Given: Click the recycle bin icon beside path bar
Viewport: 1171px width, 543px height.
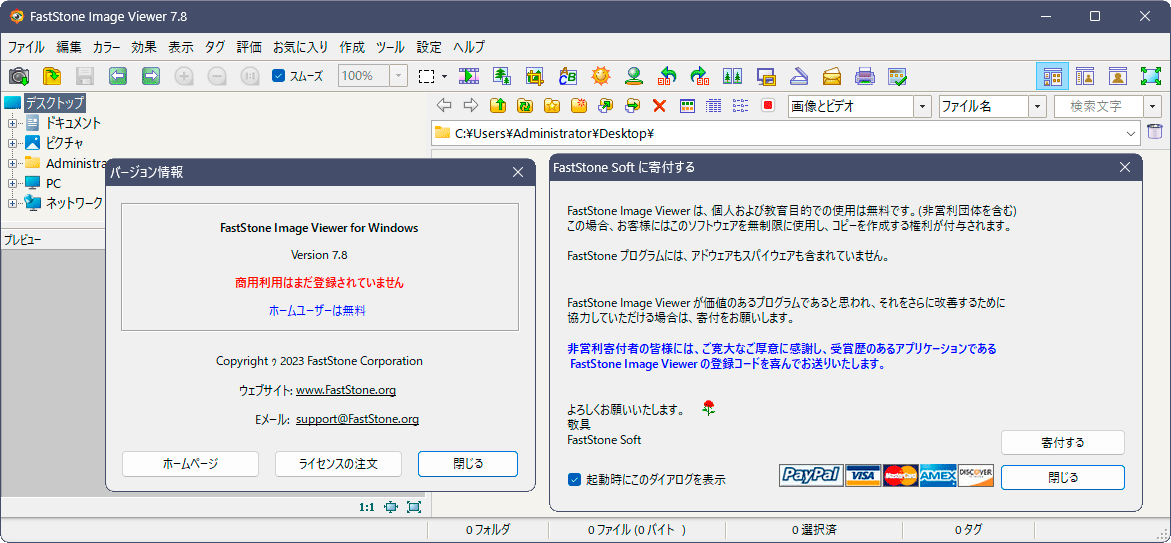Looking at the screenshot, I should [1155, 132].
